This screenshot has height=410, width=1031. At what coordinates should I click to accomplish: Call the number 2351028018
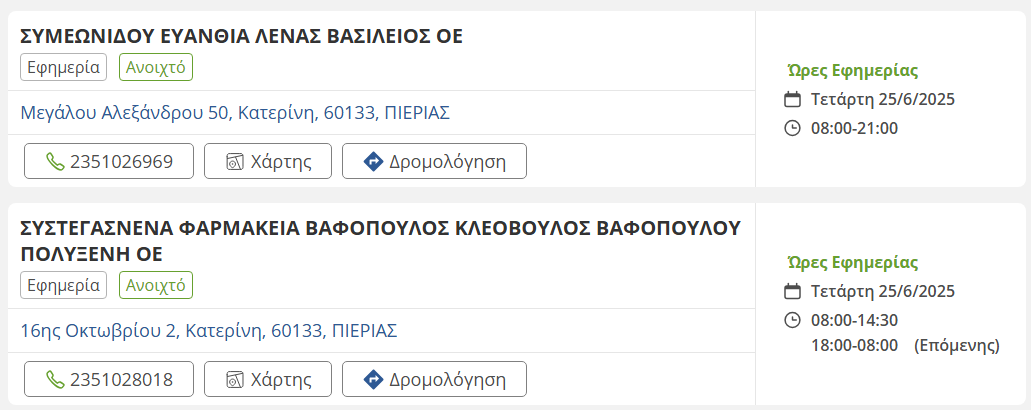click(109, 380)
